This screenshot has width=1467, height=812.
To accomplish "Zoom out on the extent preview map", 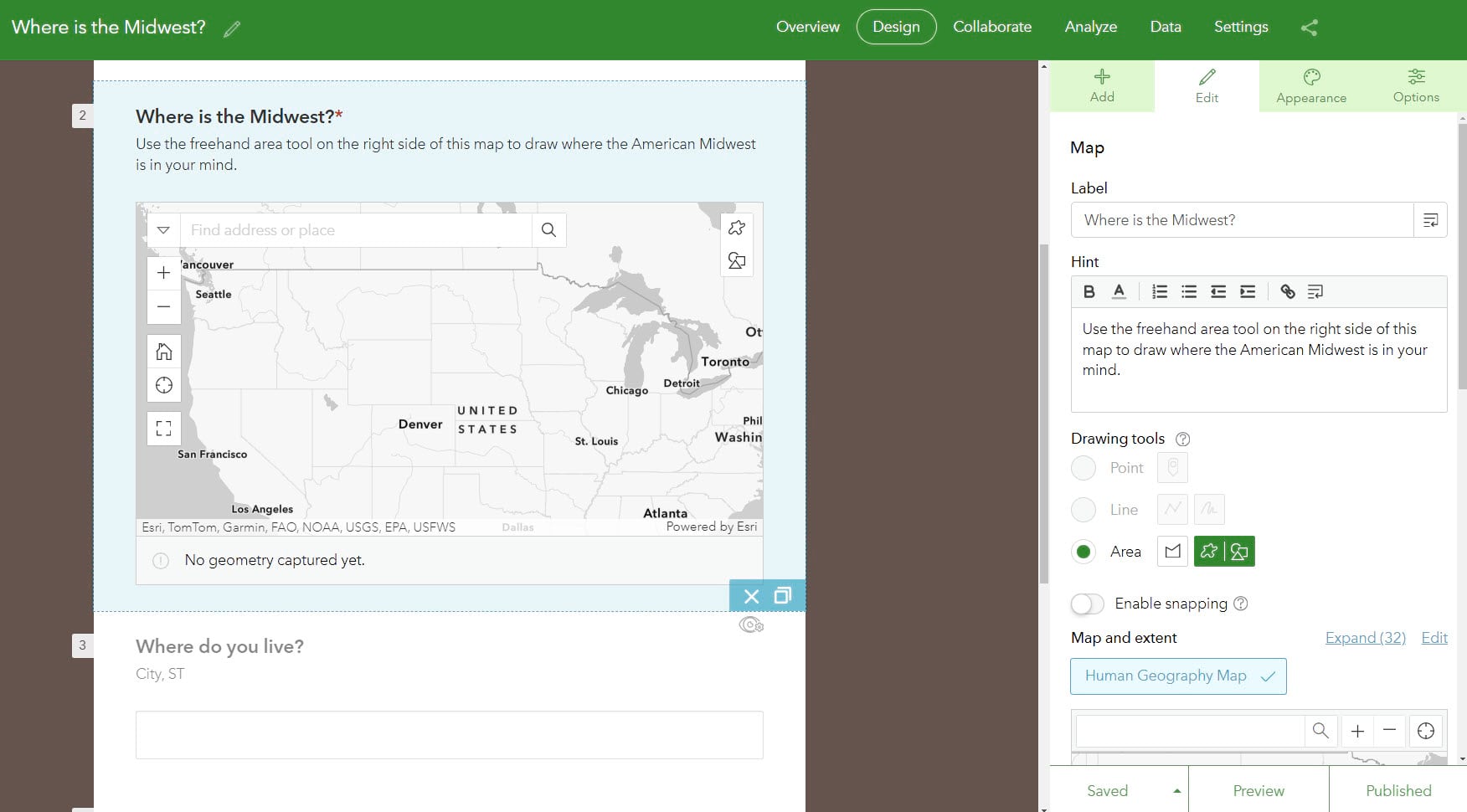I will click(x=1389, y=731).
